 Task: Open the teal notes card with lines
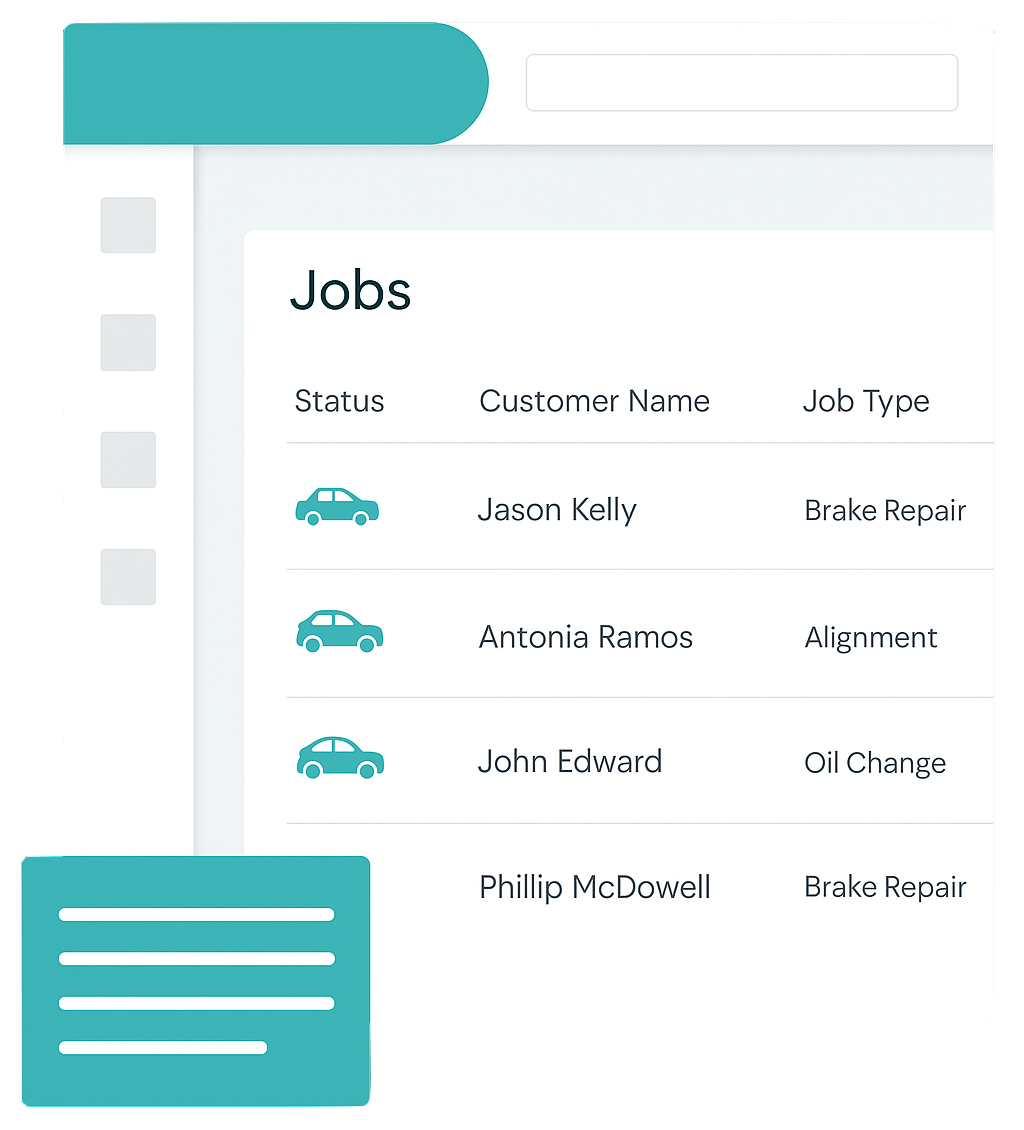pyautogui.click(x=196, y=981)
